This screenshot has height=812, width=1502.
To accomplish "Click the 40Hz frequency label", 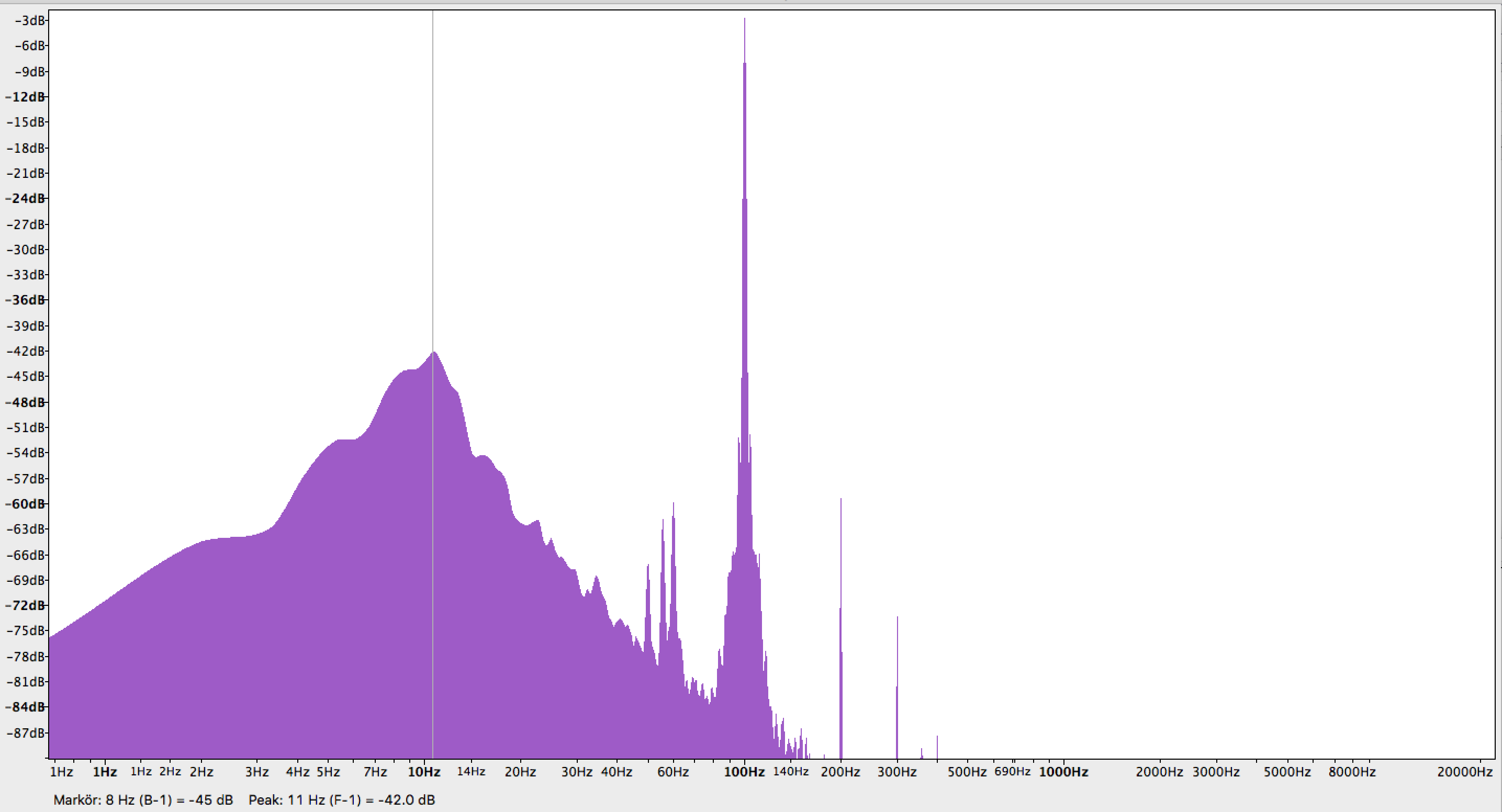I will click(617, 772).
